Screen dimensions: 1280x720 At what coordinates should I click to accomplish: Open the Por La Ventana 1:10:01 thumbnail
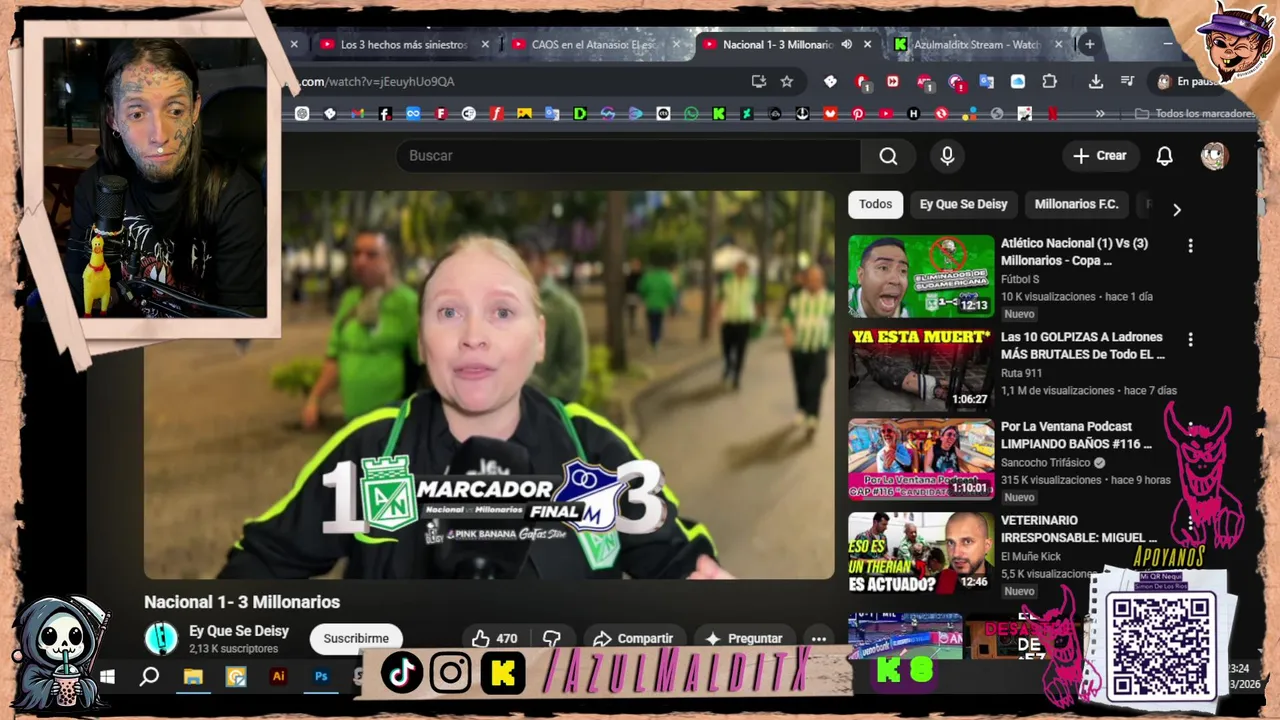pos(921,459)
